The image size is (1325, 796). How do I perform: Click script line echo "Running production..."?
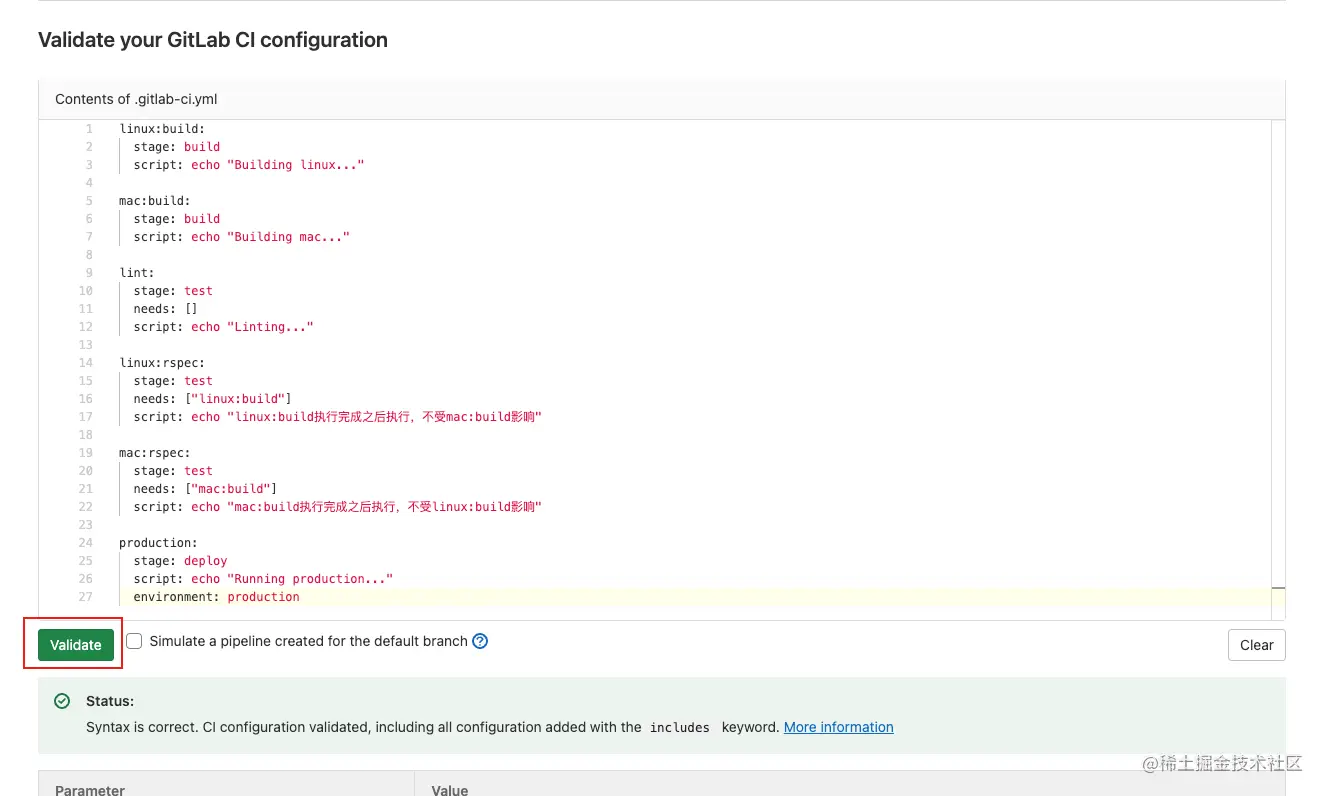pos(263,579)
